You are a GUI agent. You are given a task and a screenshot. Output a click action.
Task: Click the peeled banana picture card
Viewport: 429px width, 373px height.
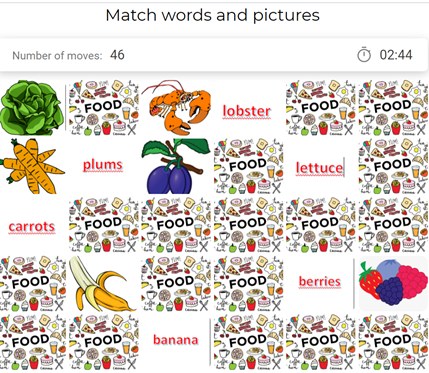pyautogui.click(x=103, y=284)
